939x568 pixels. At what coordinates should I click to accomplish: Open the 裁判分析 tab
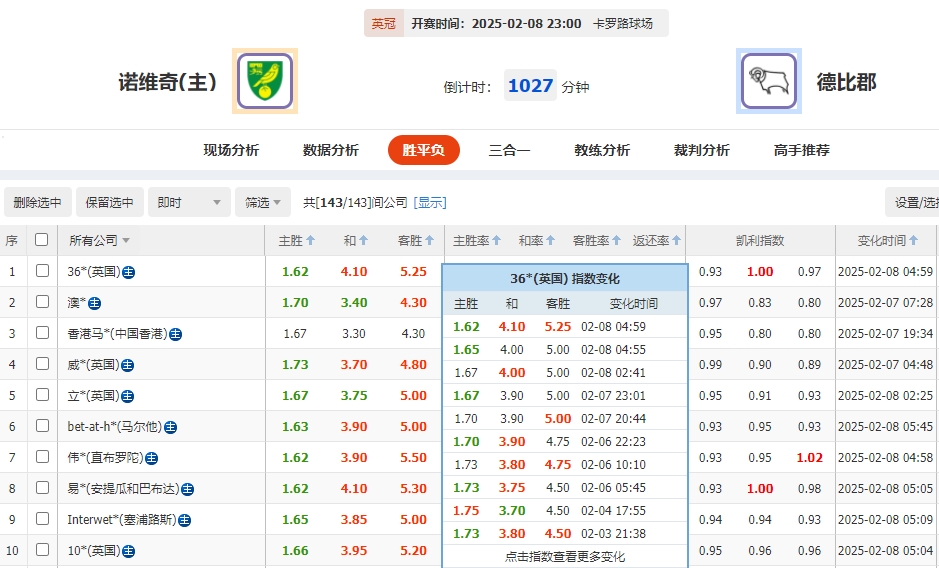coord(701,150)
